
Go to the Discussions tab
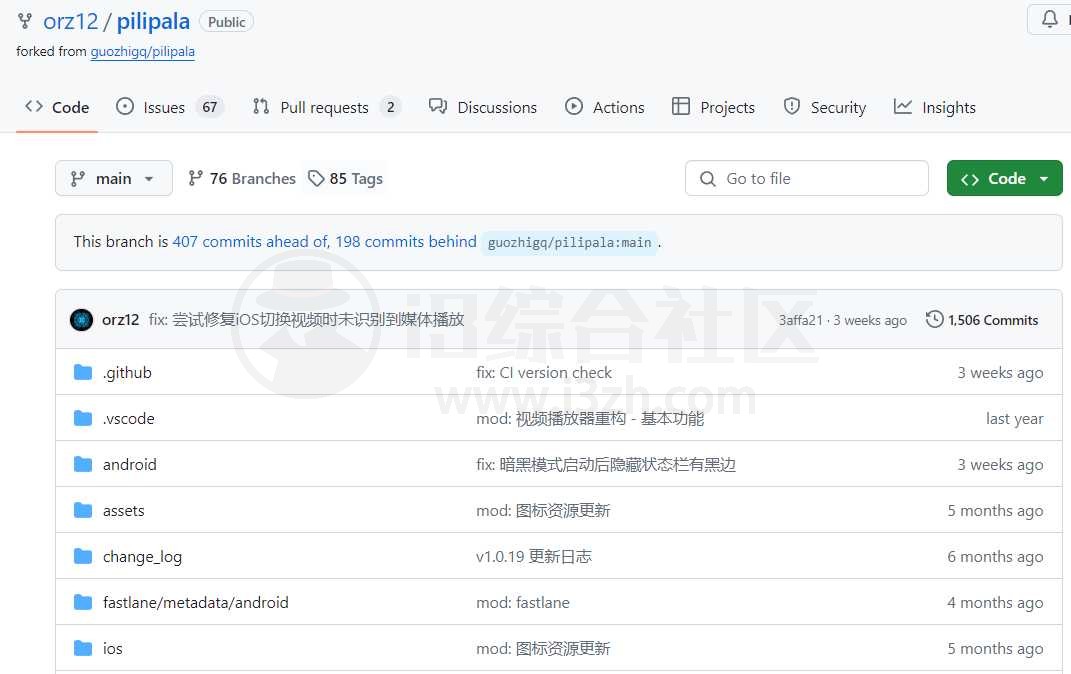pos(483,107)
